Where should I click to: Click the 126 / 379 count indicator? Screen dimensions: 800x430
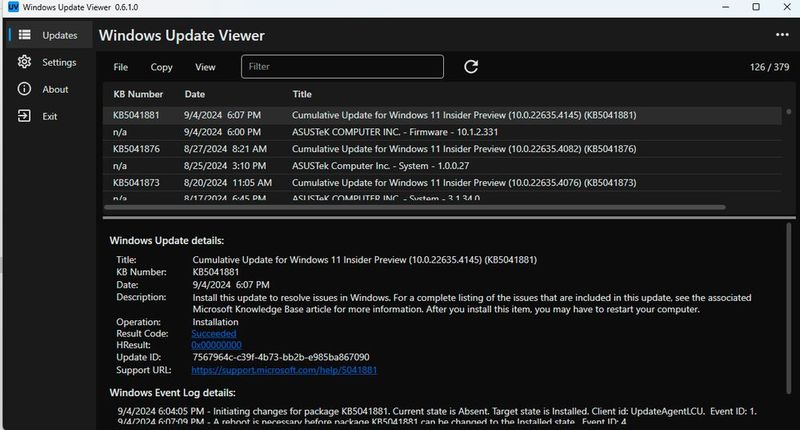769,67
